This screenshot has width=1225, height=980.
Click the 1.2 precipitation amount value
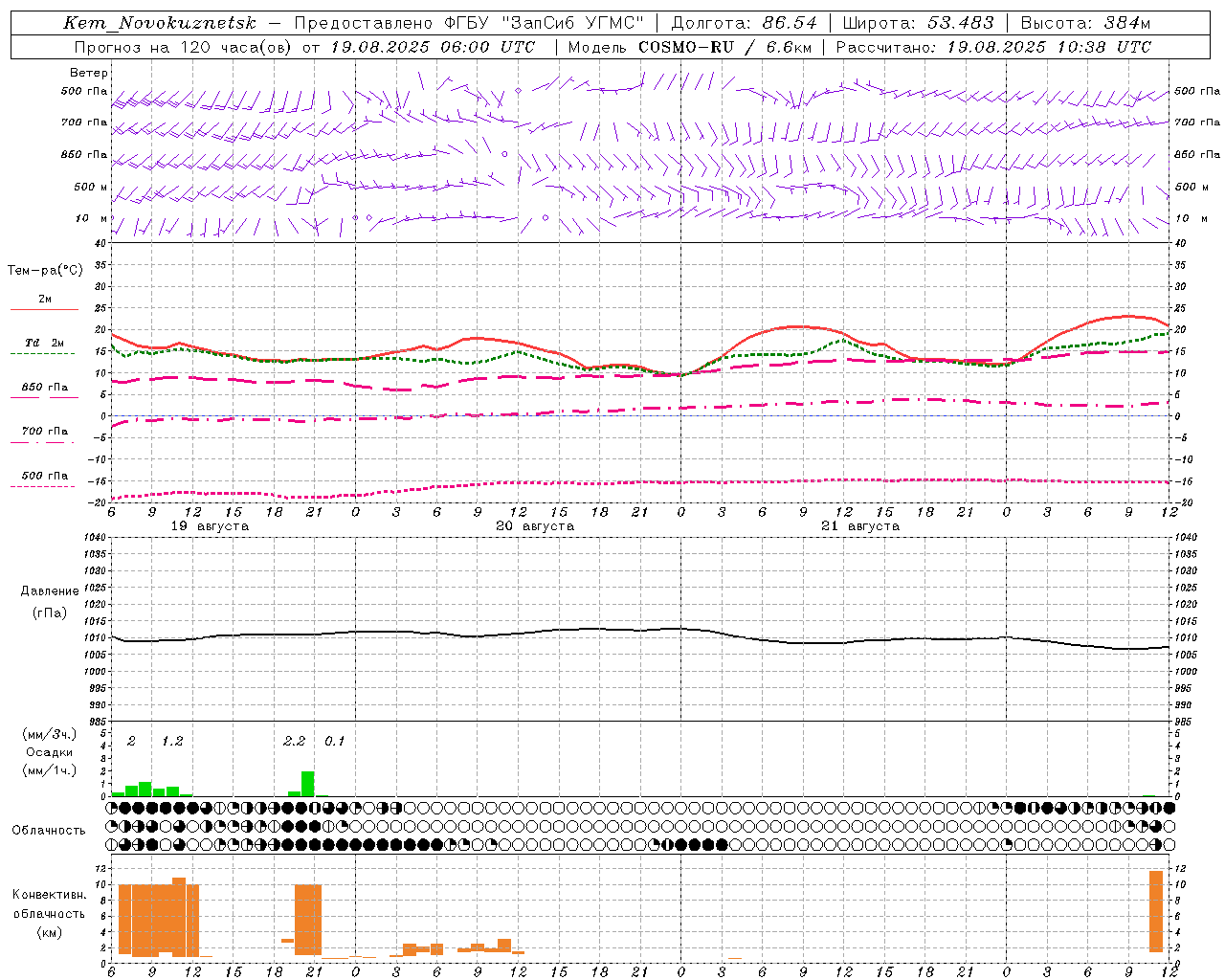[172, 741]
